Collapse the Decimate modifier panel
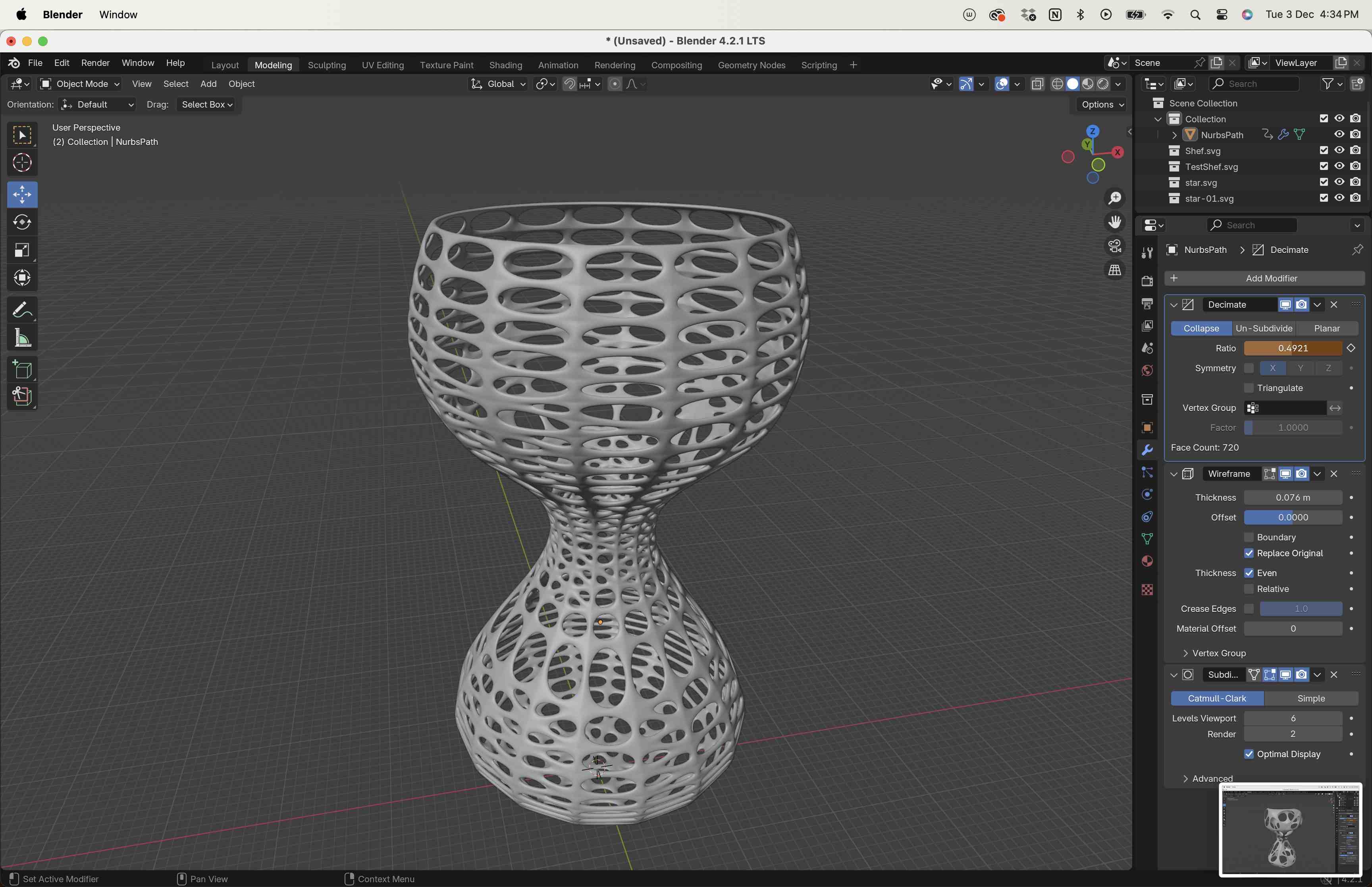Screen dimensions: 1372x887 pyautogui.click(x=1174, y=305)
